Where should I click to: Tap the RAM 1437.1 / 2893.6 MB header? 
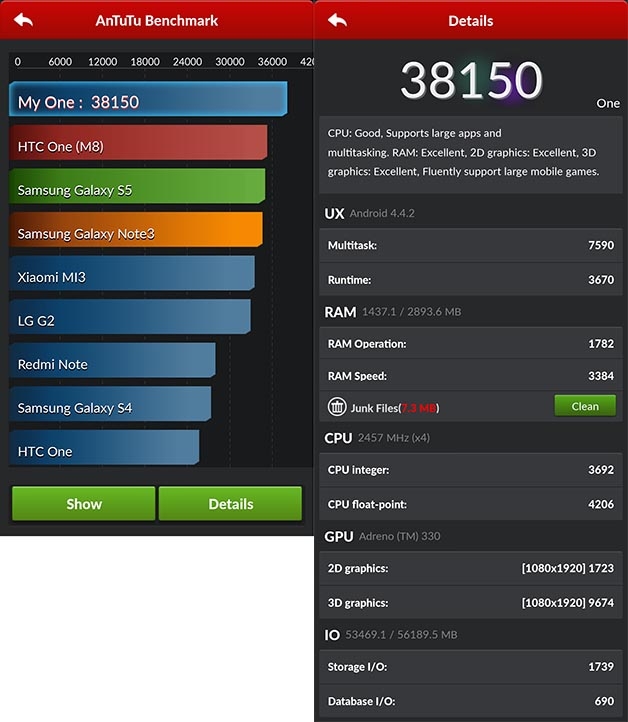(393, 312)
